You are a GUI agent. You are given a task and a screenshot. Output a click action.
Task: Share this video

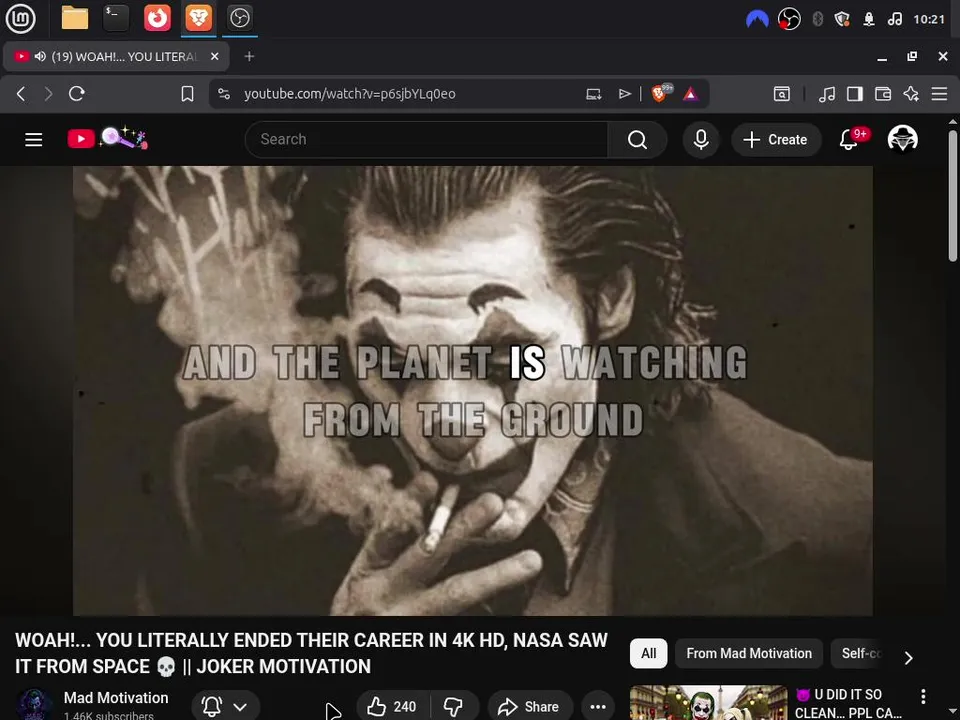point(530,707)
